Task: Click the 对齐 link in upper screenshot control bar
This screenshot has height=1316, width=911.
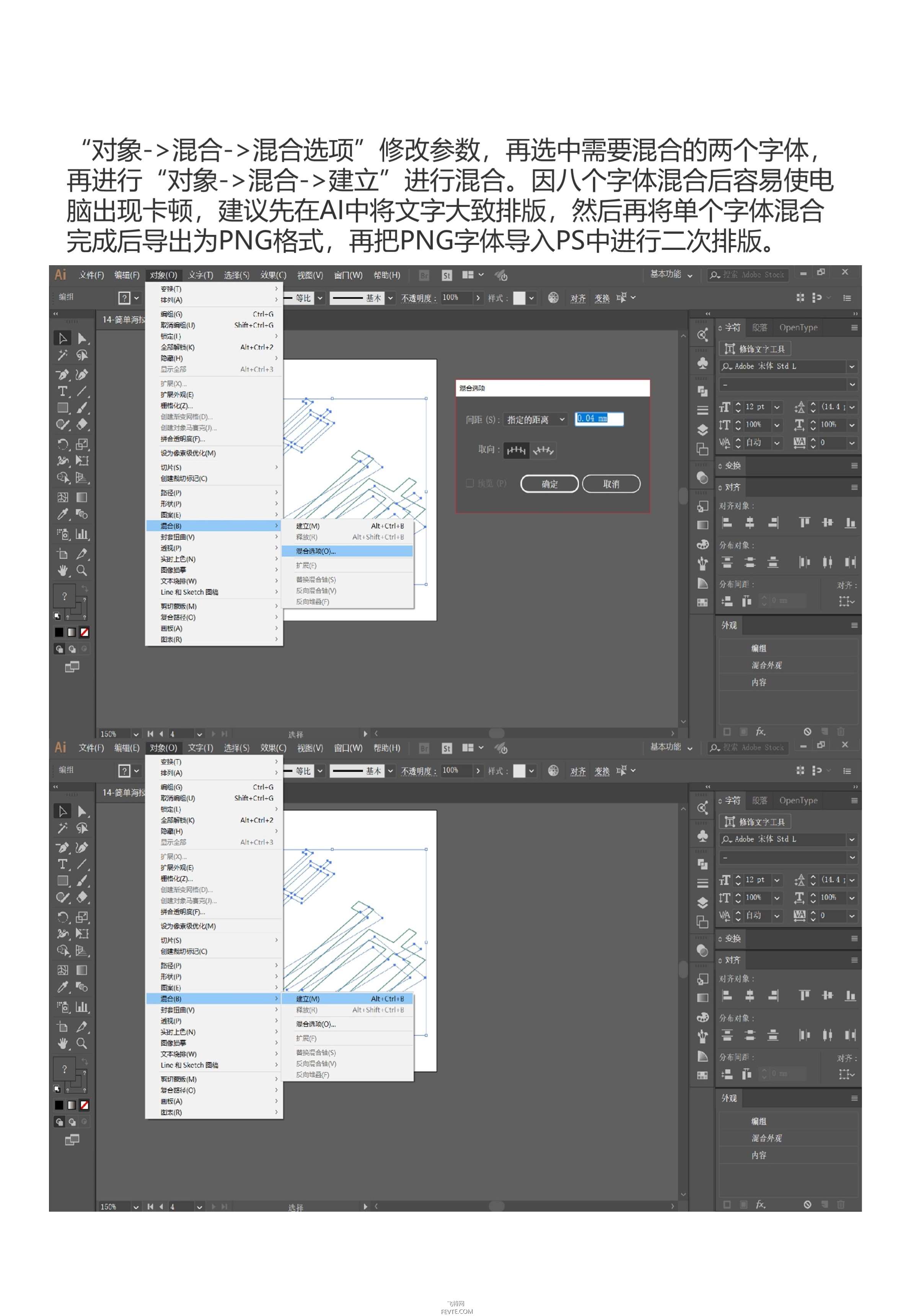Action: 578,298
